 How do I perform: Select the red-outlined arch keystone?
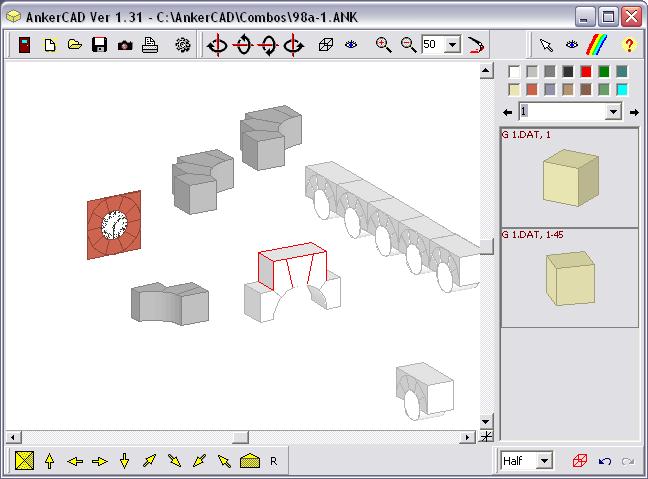pyautogui.click(x=292, y=265)
